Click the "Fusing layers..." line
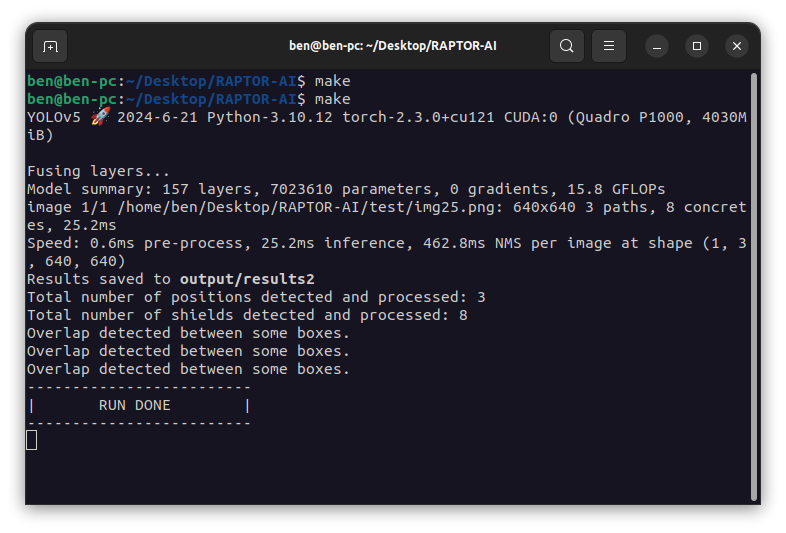Viewport: 786px width, 533px height. (x=98, y=171)
